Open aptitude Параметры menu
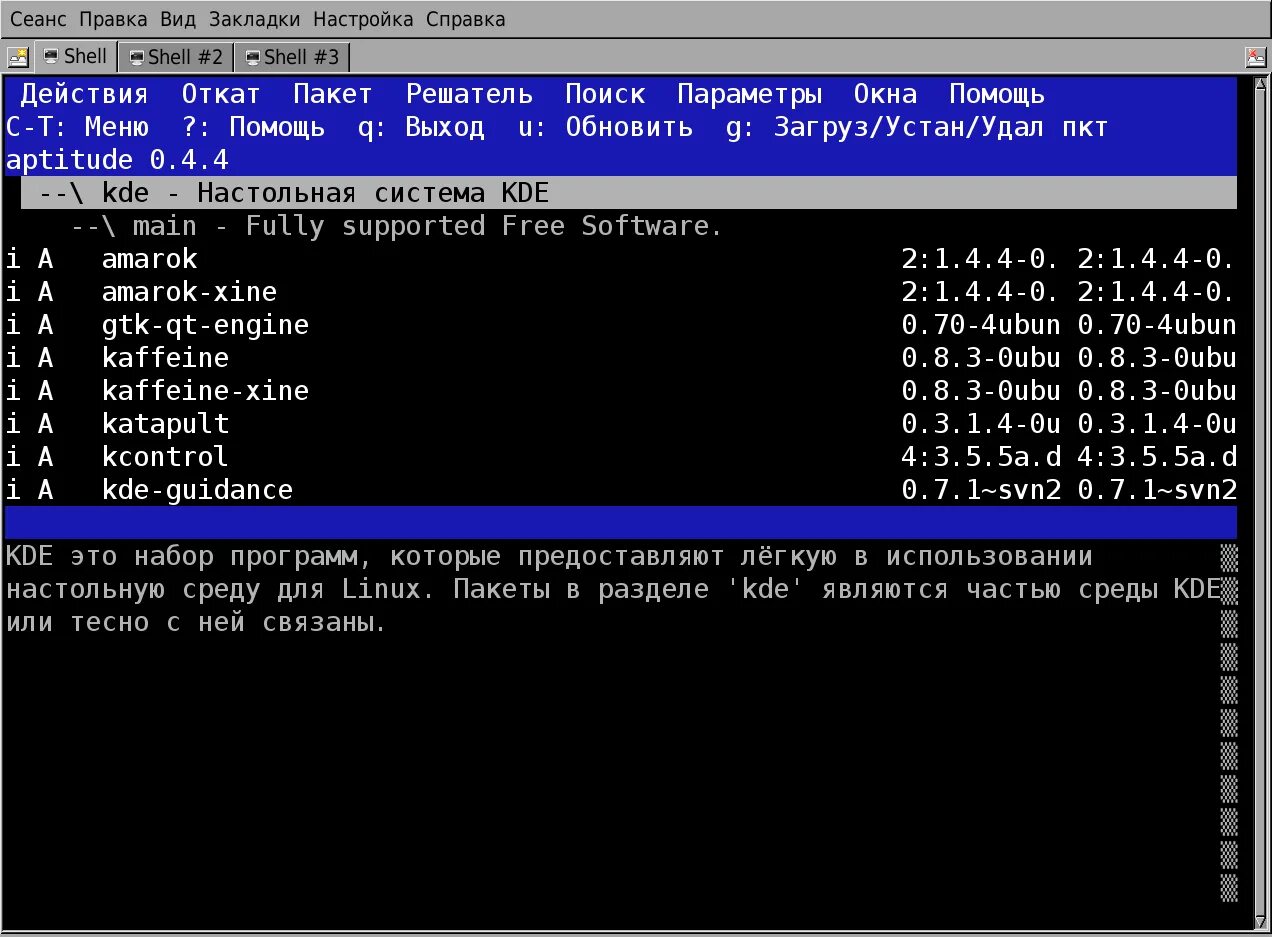 point(749,94)
